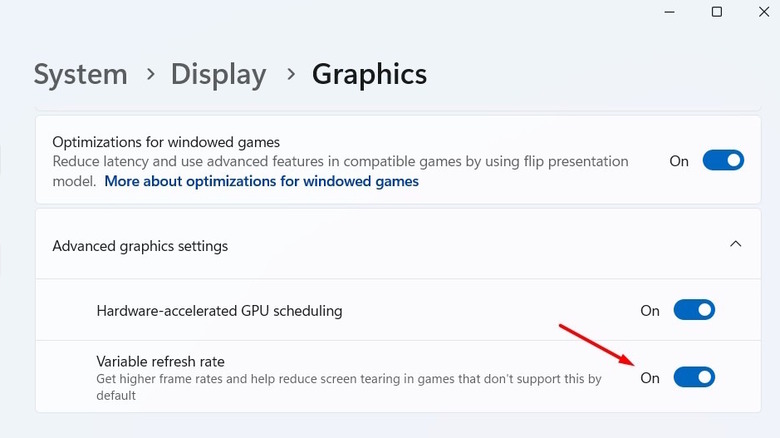Go back to System in the breadcrumb
Screen dimensions: 780x438
point(80,74)
